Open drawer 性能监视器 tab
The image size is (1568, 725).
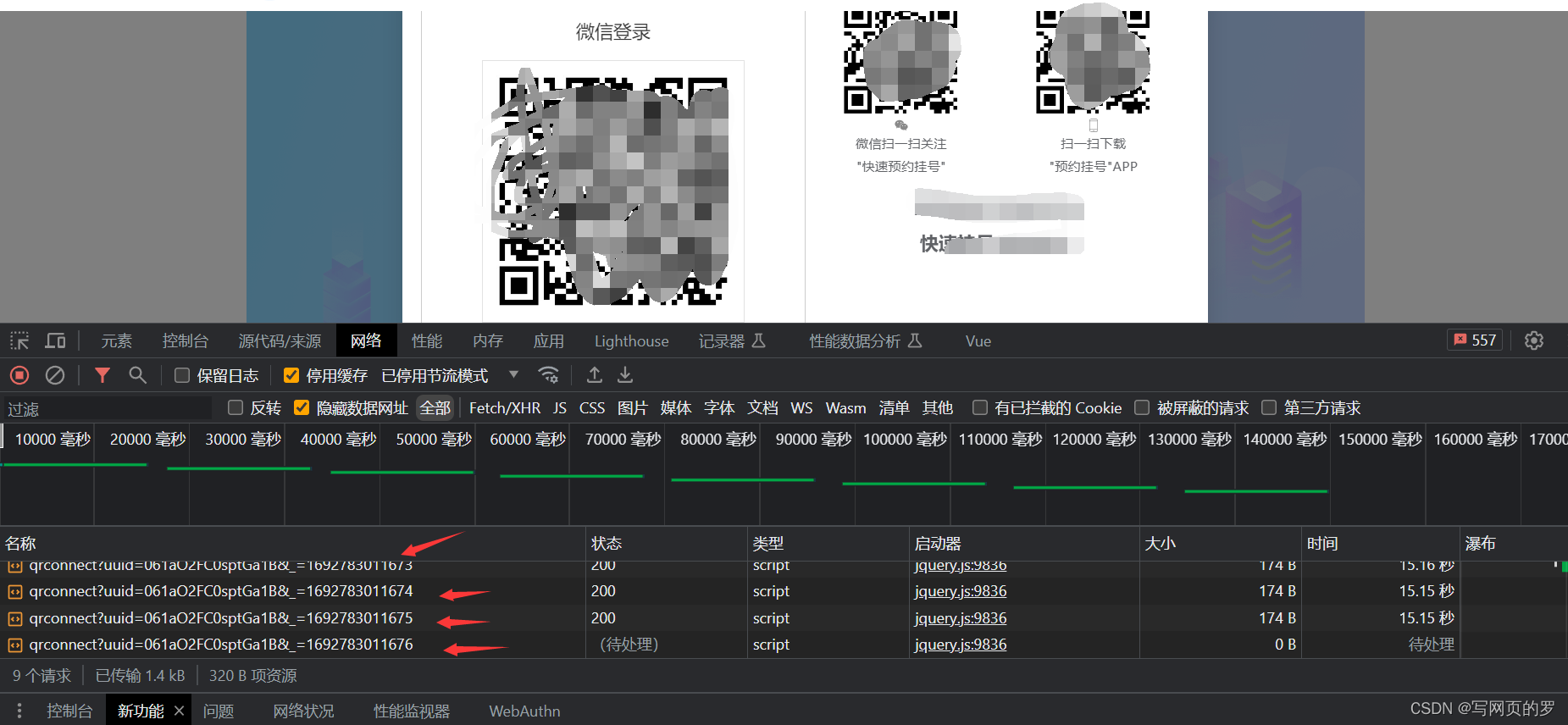tap(412, 711)
